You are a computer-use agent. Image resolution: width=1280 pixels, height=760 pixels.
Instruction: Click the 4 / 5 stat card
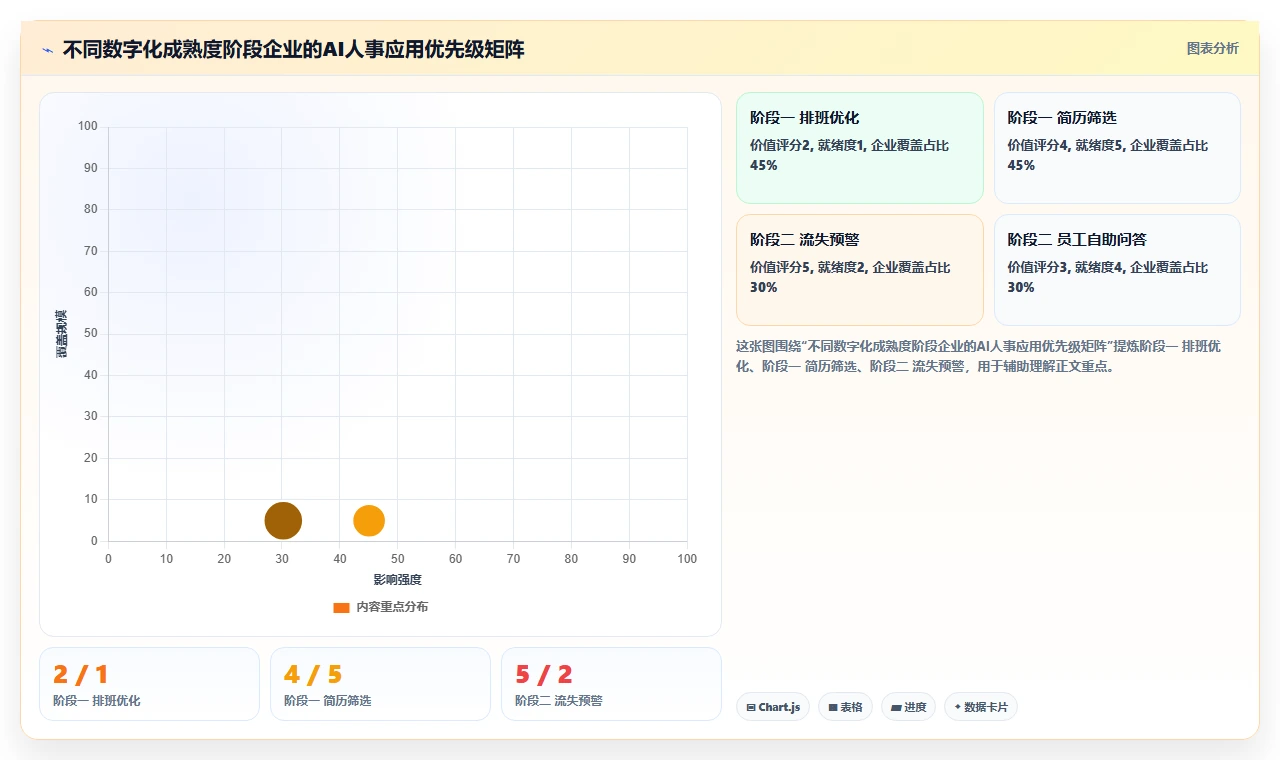click(380, 684)
